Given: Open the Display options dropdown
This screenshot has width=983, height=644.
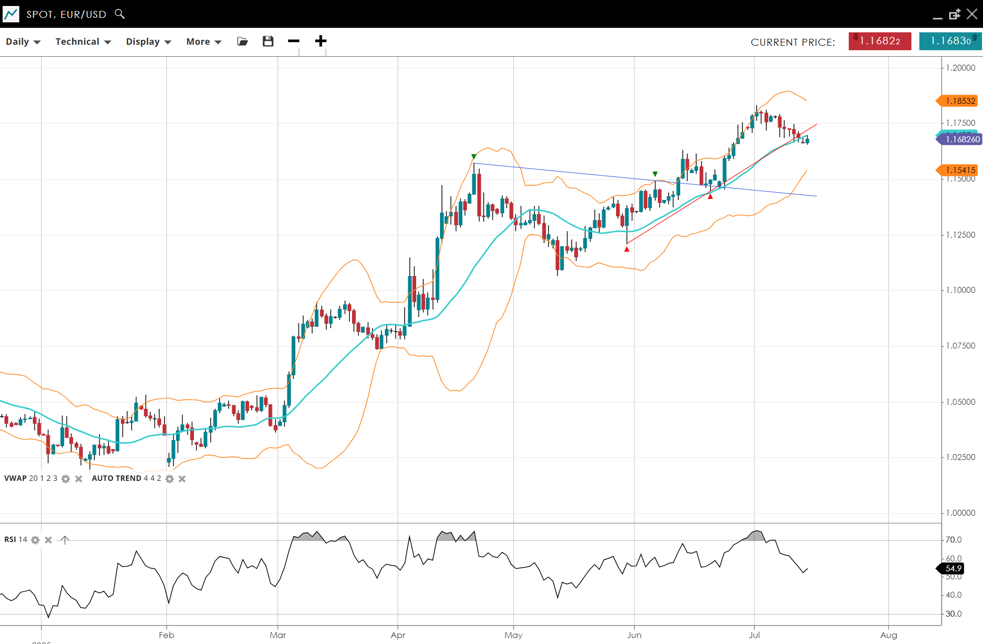Looking at the screenshot, I should pyautogui.click(x=148, y=42).
